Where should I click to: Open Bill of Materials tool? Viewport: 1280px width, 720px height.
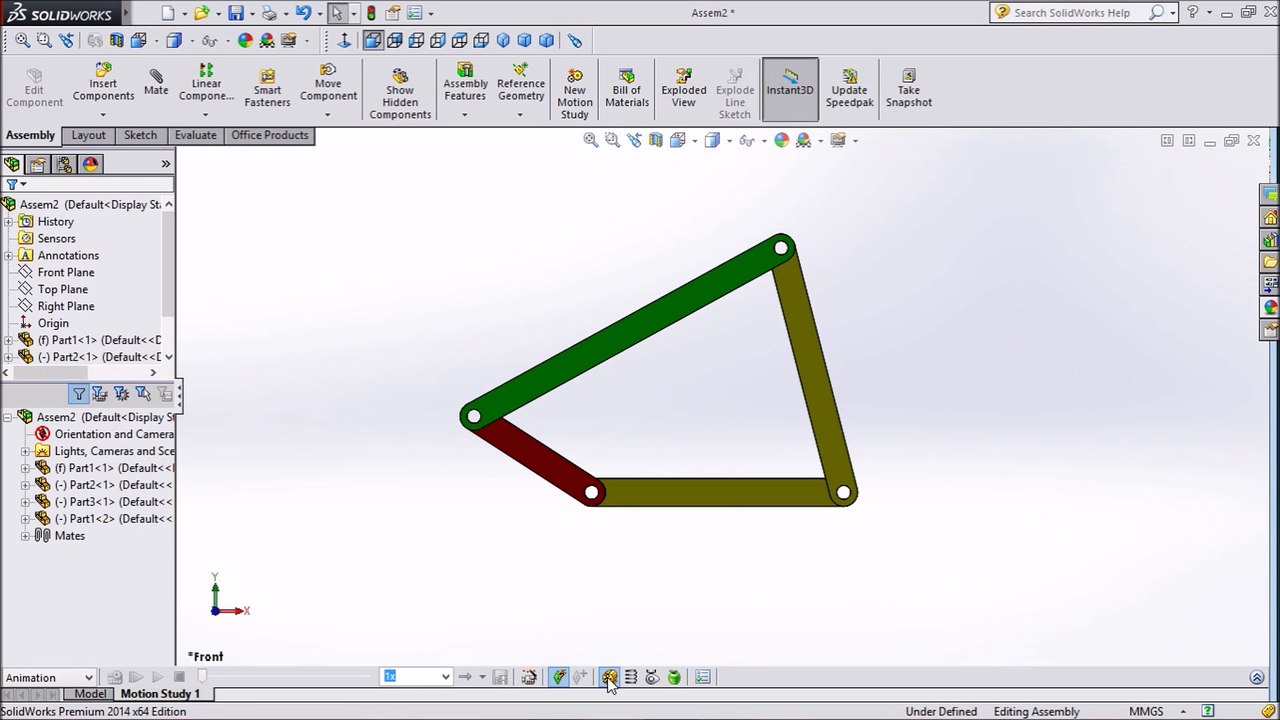627,88
